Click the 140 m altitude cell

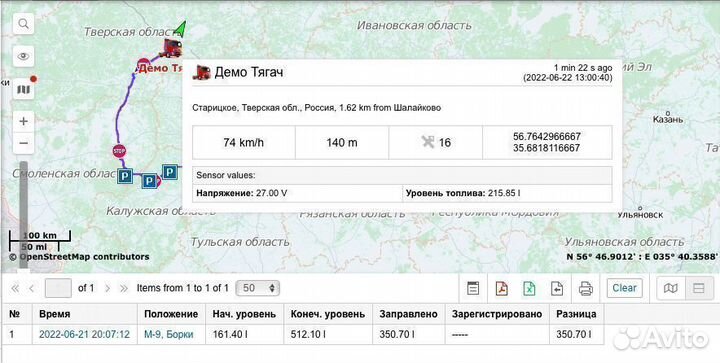342,143
